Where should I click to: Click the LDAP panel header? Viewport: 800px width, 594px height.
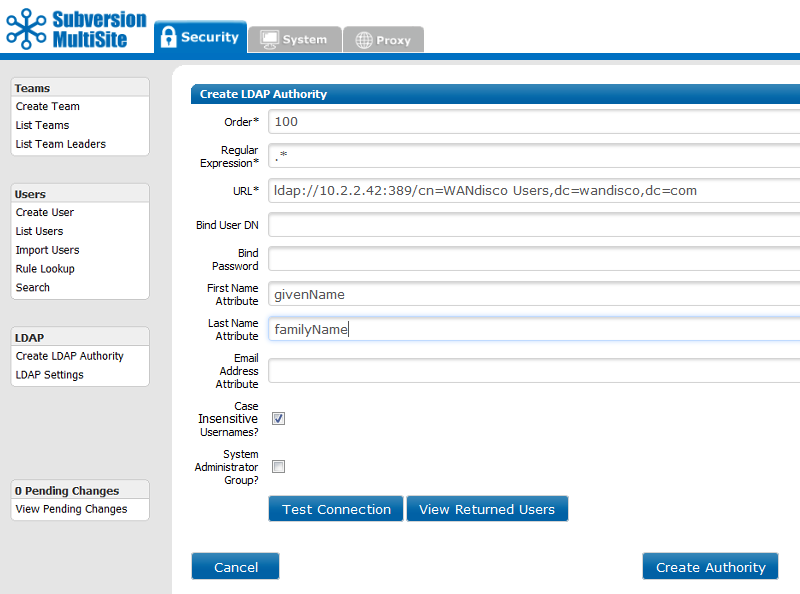(x=80, y=337)
